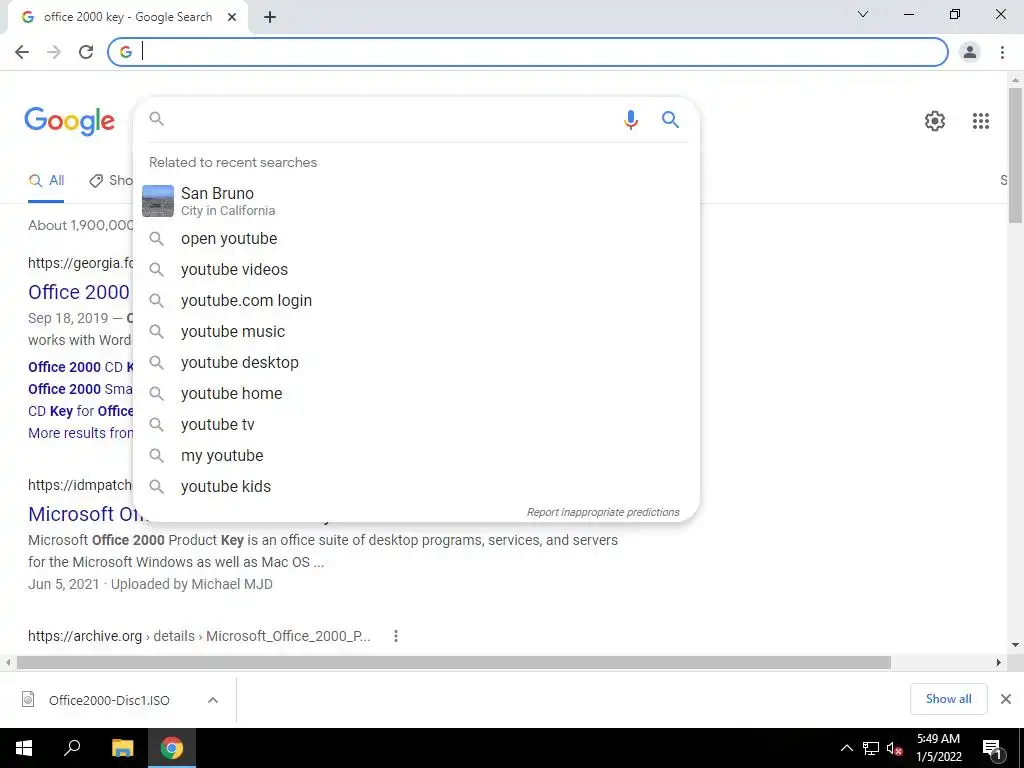
Task: Switch to the All results tab
Action: click(46, 181)
